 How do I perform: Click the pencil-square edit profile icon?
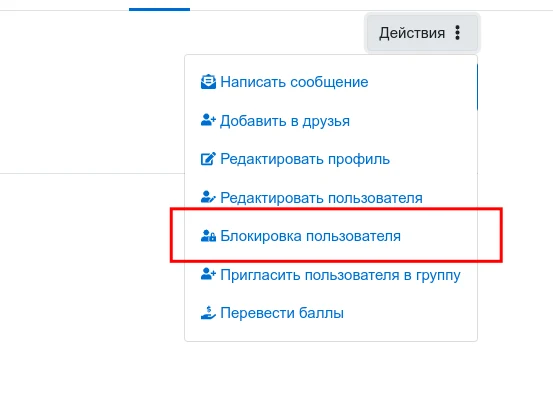(x=208, y=159)
